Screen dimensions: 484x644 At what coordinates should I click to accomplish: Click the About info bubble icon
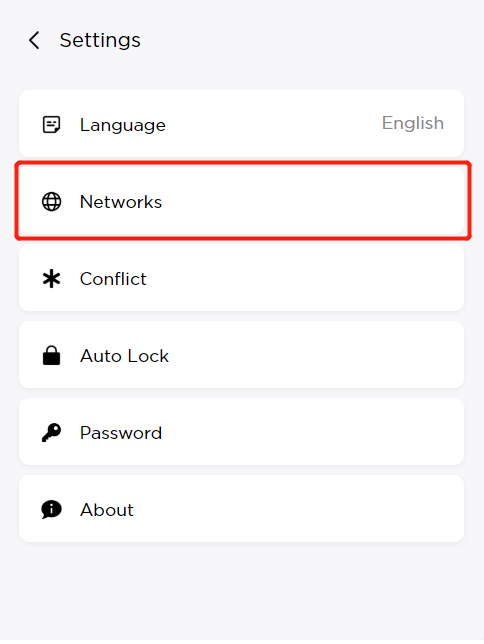click(x=51, y=510)
